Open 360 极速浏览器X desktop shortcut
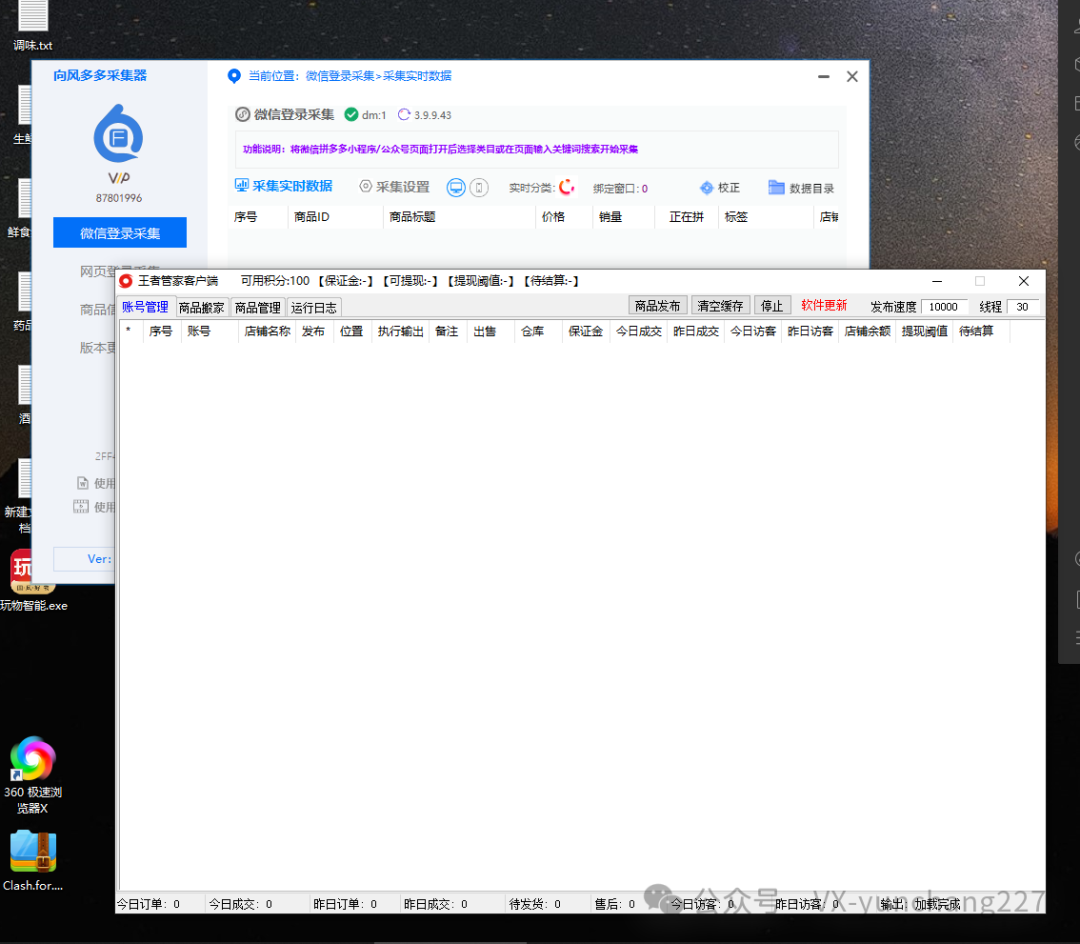 click(32, 775)
